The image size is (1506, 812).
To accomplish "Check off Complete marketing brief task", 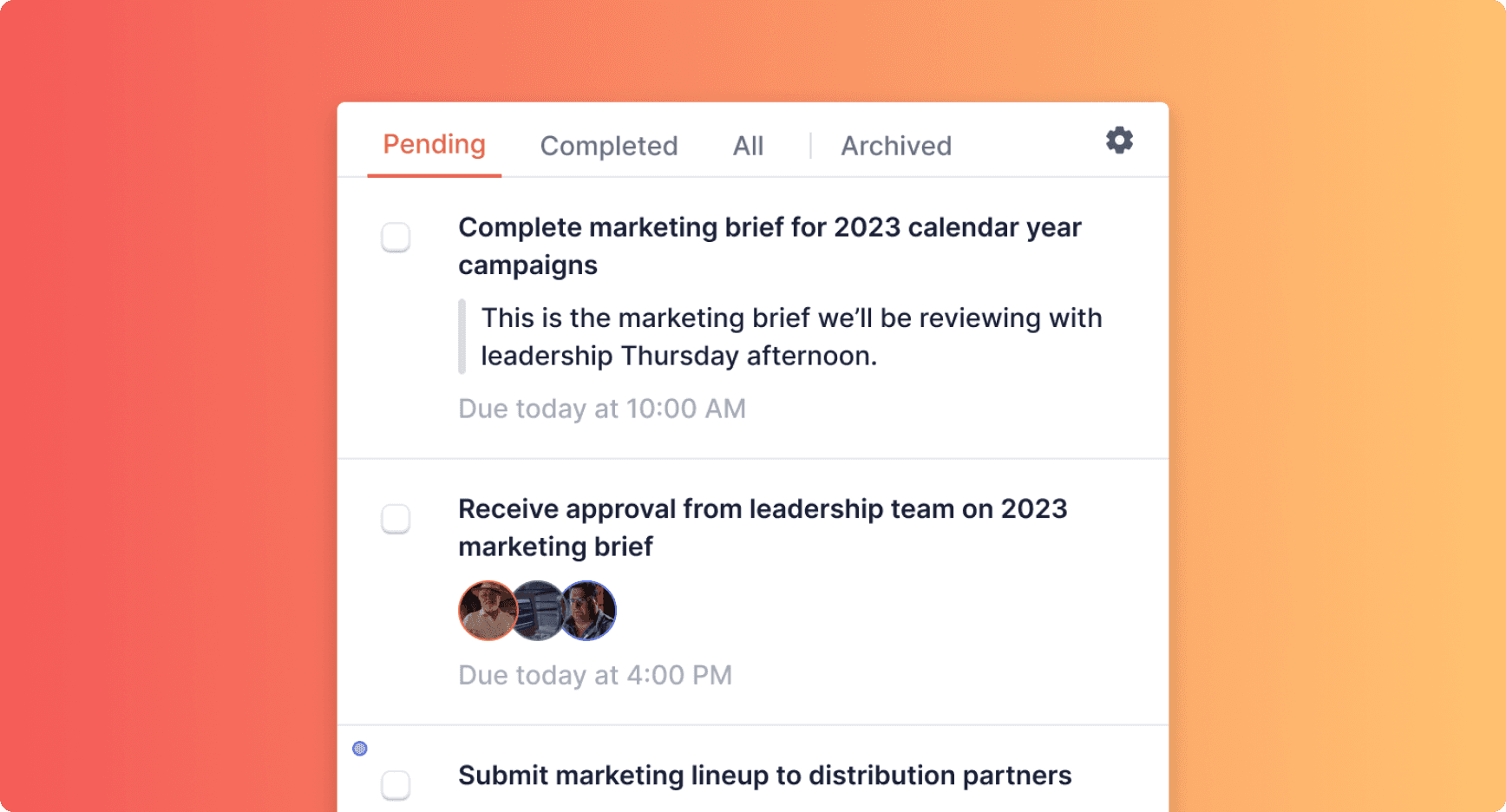I will tap(396, 237).
